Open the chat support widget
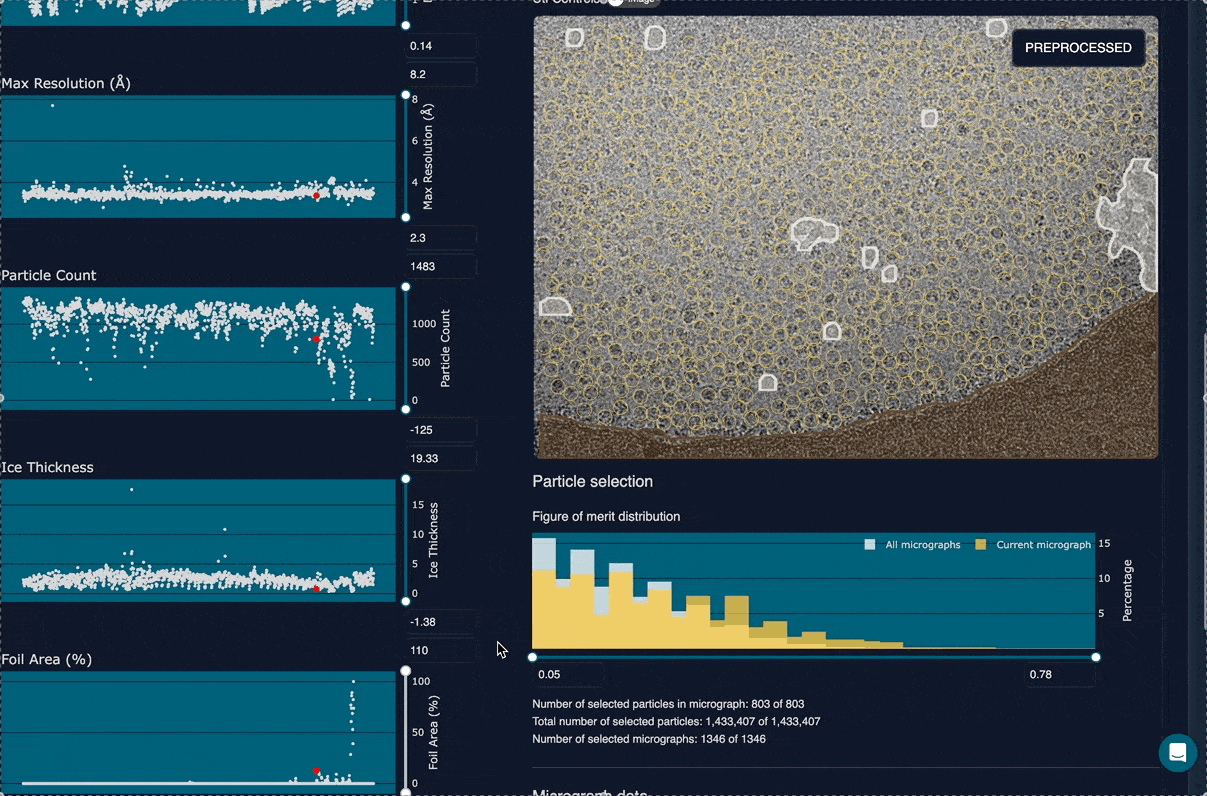The height and width of the screenshot is (796, 1207). [1177, 753]
